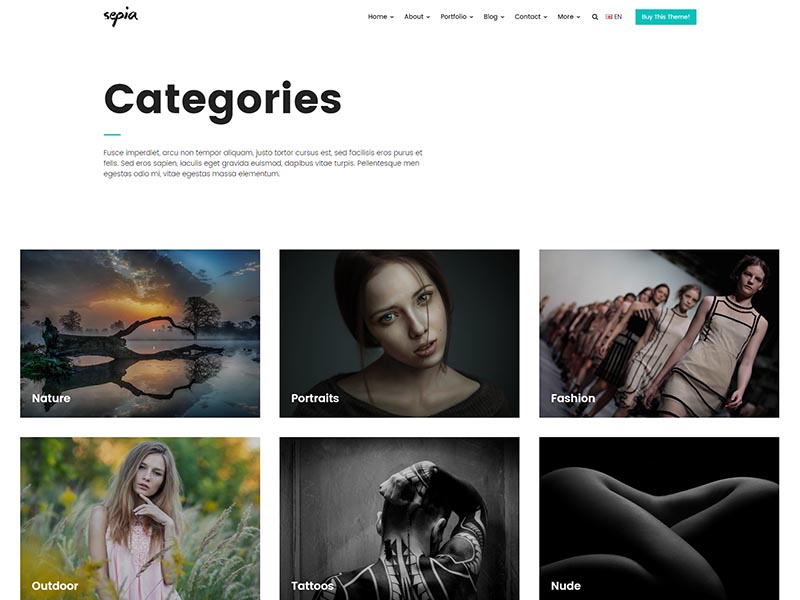Open the Nature category thumbnail
The image size is (800, 600).
click(x=140, y=333)
